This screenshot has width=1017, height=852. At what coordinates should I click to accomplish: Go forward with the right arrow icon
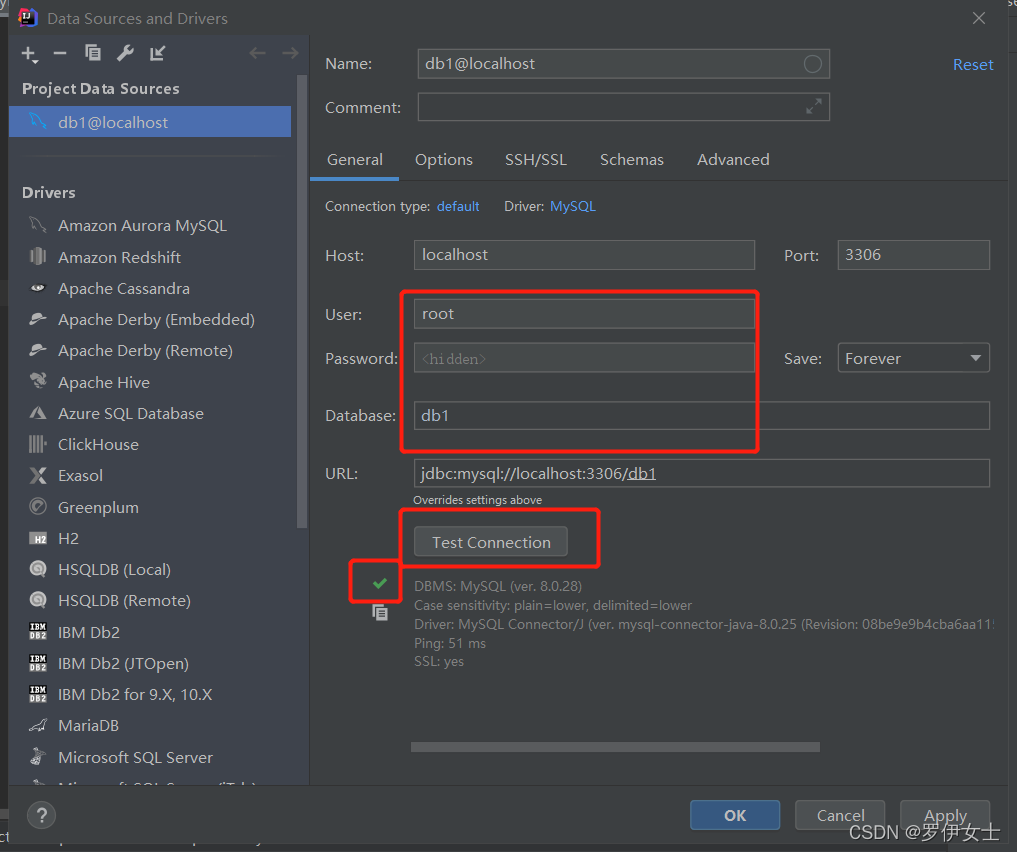(291, 53)
